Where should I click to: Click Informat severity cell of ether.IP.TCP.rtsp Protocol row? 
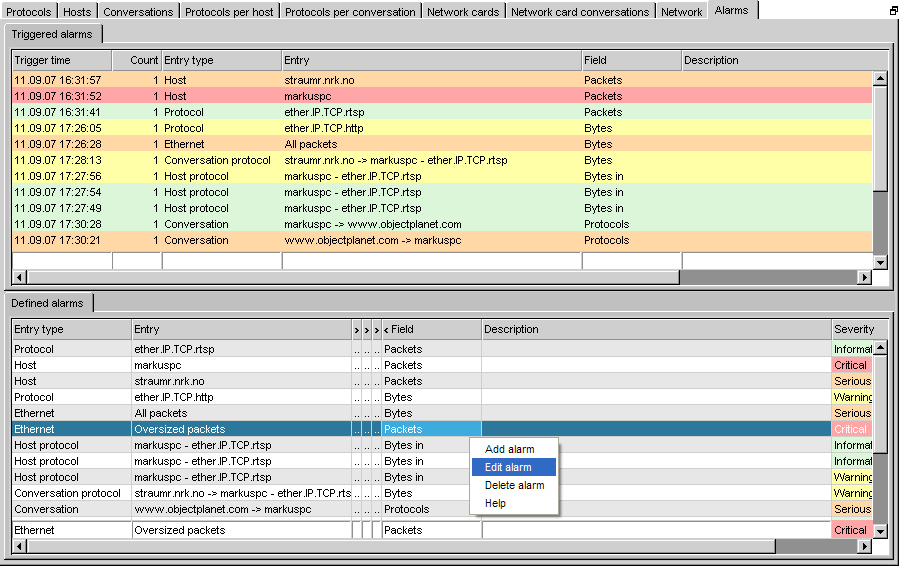click(x=852, y=349)
